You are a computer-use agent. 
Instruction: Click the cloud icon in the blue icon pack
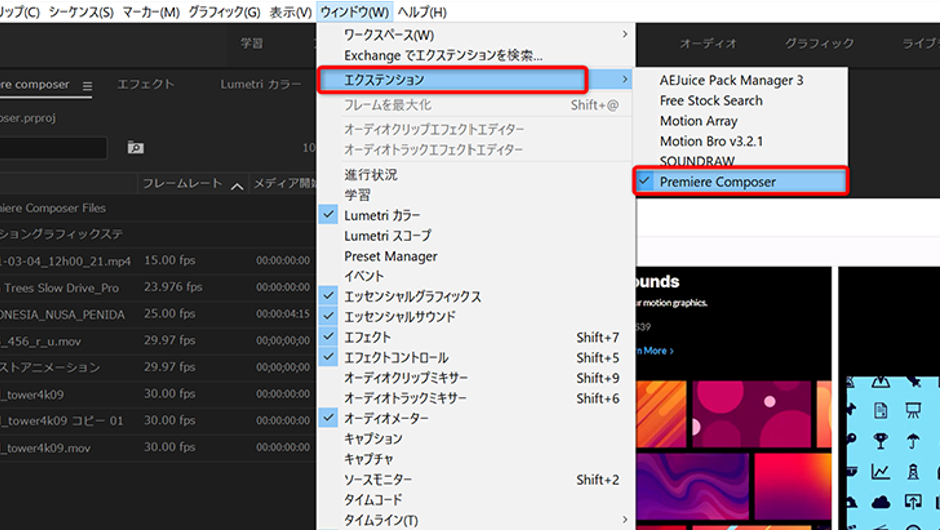881,501
